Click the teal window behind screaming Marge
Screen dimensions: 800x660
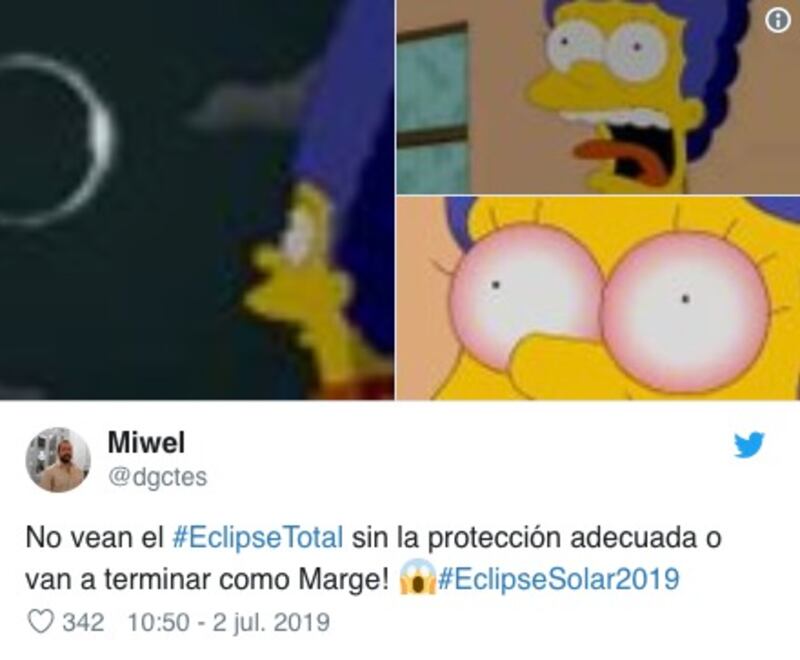(432, 107)
